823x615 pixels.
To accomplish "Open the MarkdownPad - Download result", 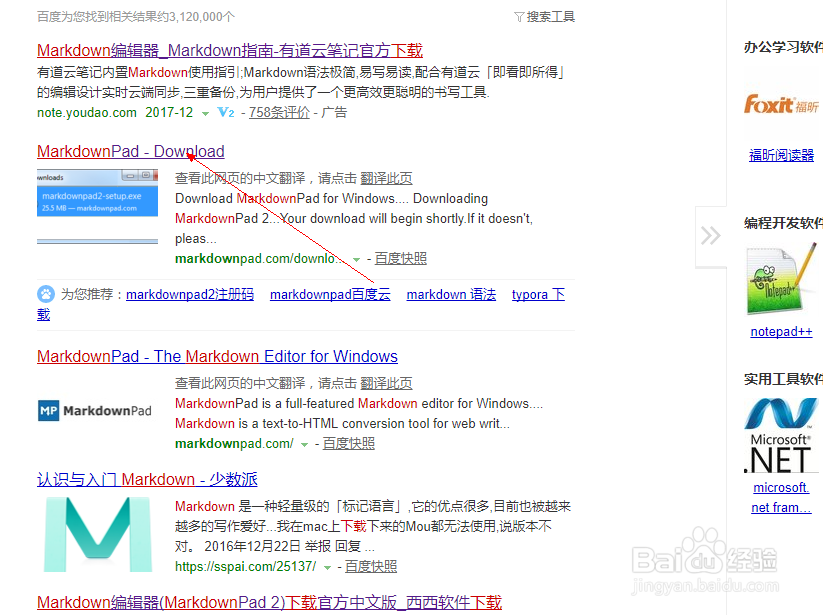I will pos(131,151).
